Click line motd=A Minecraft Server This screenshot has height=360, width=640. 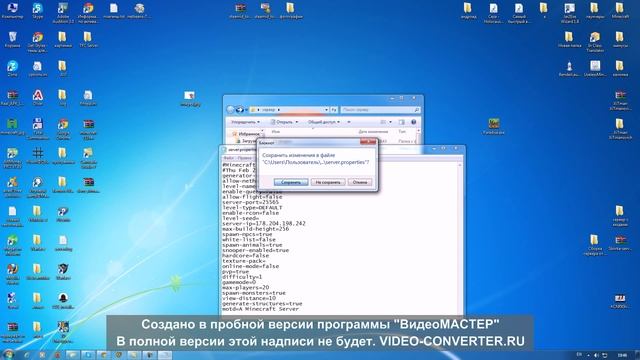click(x=260, y=309)
